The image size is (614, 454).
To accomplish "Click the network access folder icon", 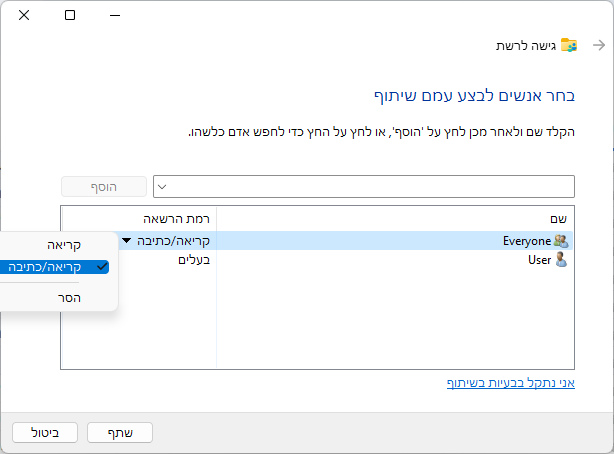I will [569, 46].
